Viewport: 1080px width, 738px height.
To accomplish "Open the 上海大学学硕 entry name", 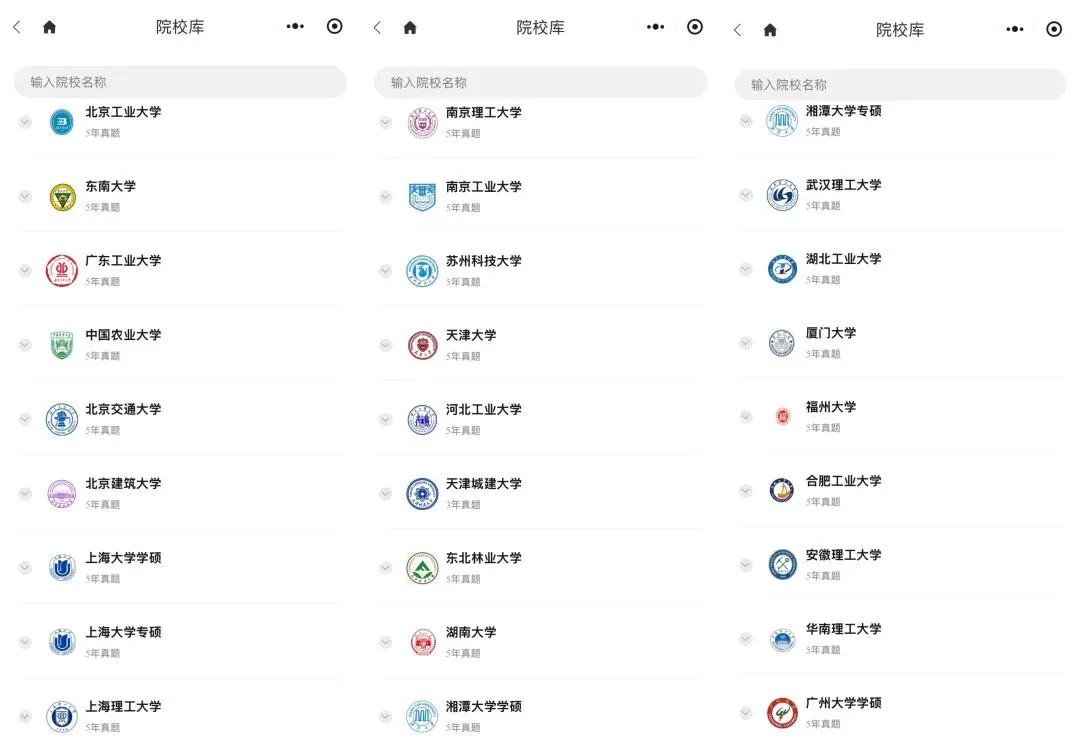I will click(123, 557).
